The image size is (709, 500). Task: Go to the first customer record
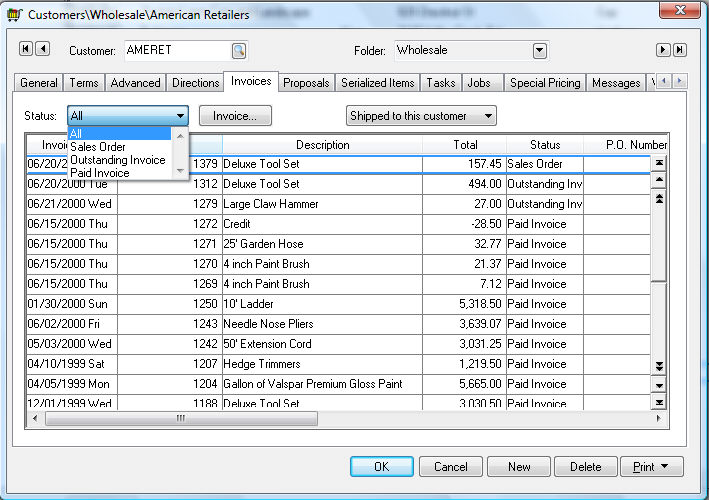pos(26,50)
